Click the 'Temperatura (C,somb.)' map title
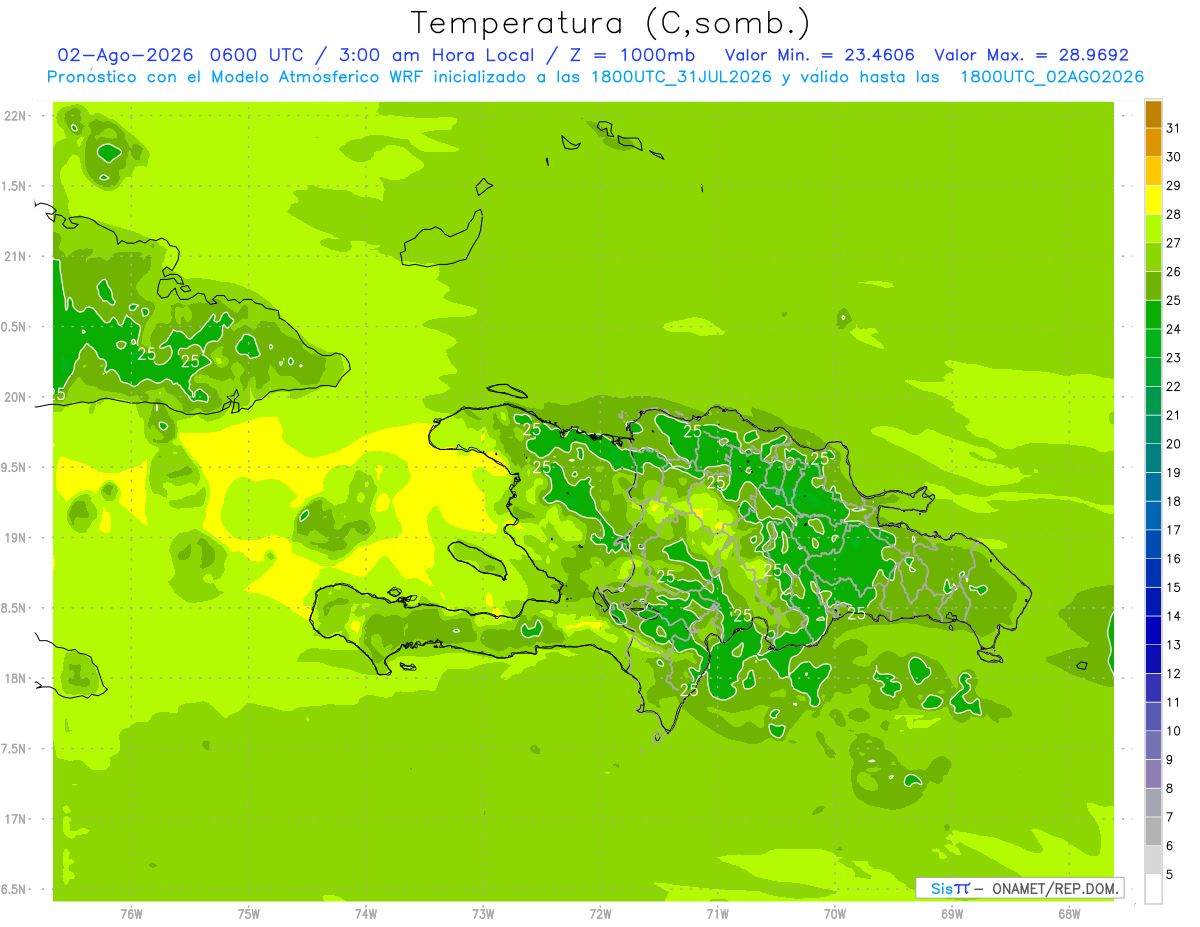The width and height of the screenshot is (1200, 927). [610, 22]
